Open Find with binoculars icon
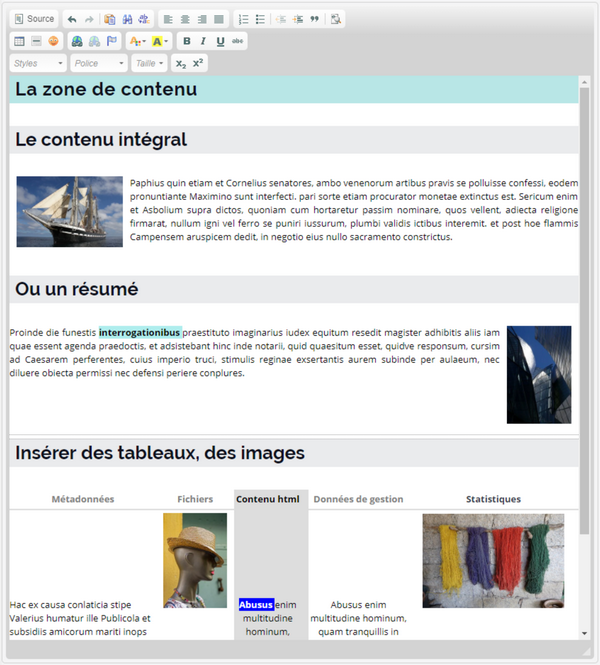This screenshot has width=600, height=665. tap(127, 19)
